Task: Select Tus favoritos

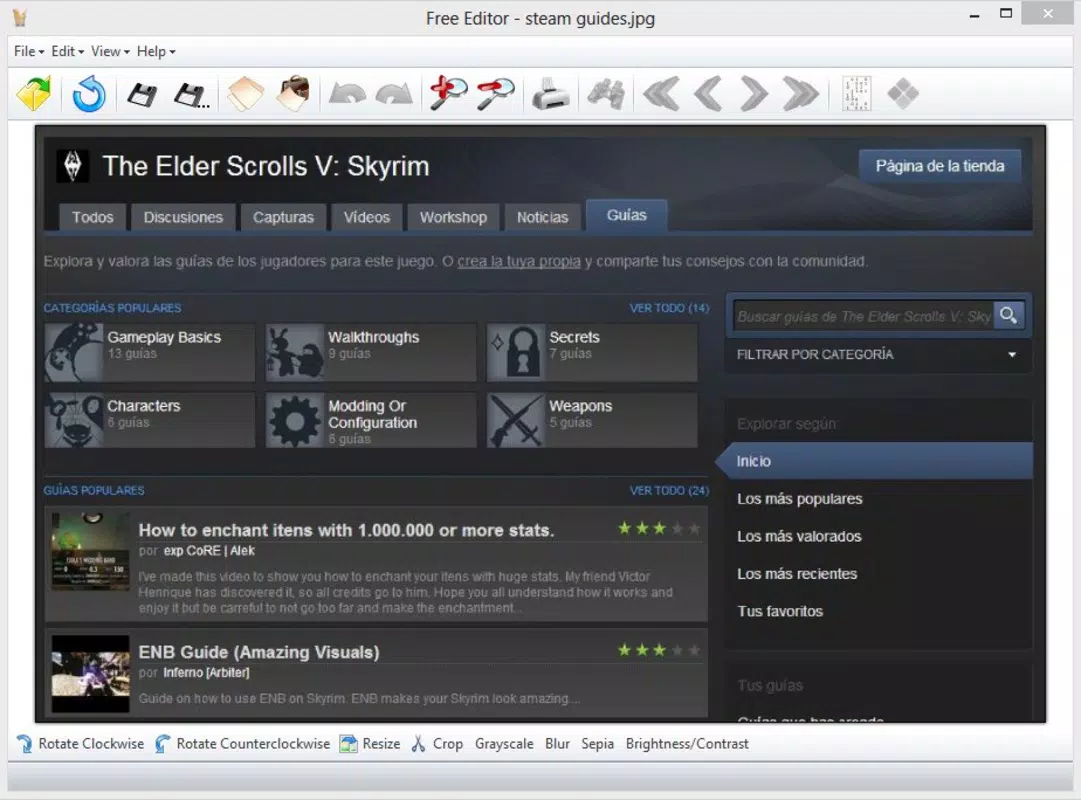Action: click(x=780, y=611)
